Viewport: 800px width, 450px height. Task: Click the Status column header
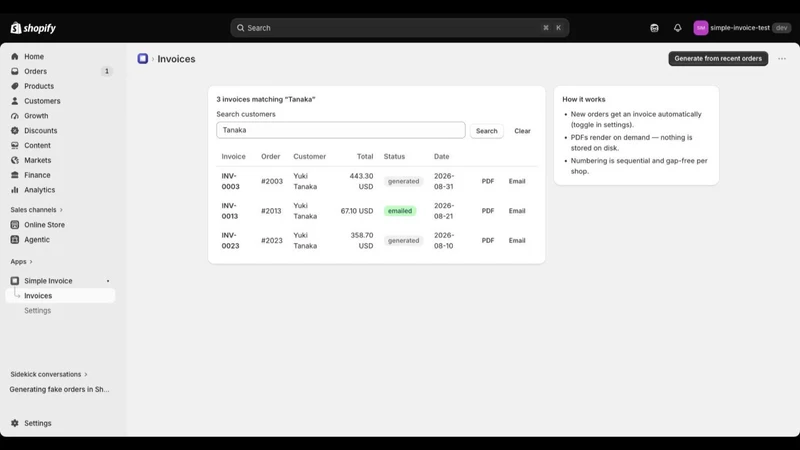[394, 157]
